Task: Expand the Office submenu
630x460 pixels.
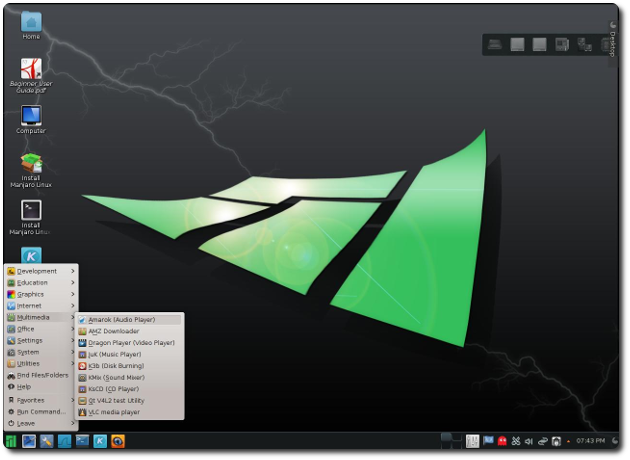Action: point(41,329)
